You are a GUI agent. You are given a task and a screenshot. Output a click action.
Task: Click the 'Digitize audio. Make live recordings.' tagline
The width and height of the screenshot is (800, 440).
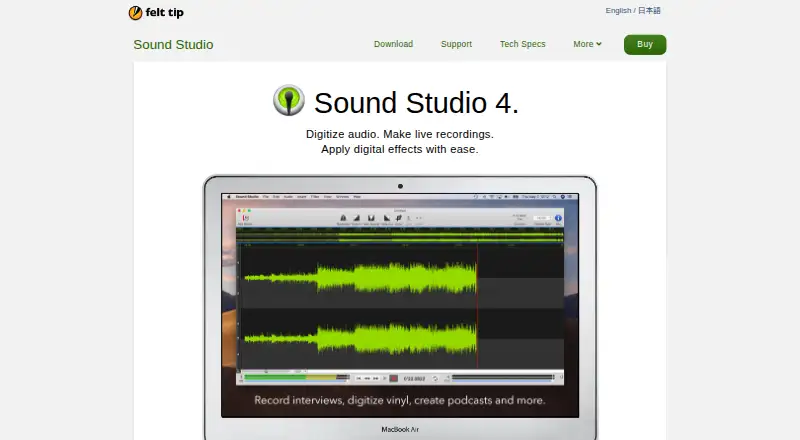click(x=399, y=134)
